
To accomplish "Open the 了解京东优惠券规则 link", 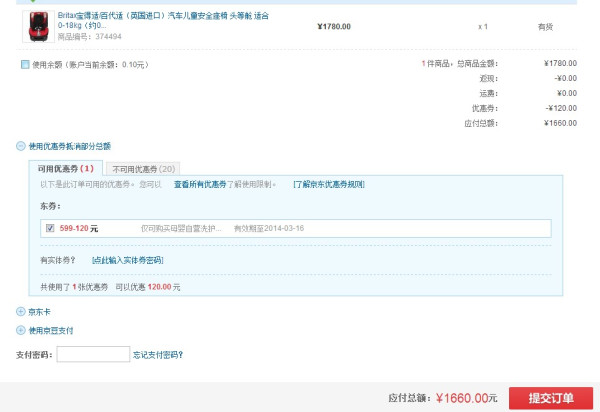I will [329, 184].
